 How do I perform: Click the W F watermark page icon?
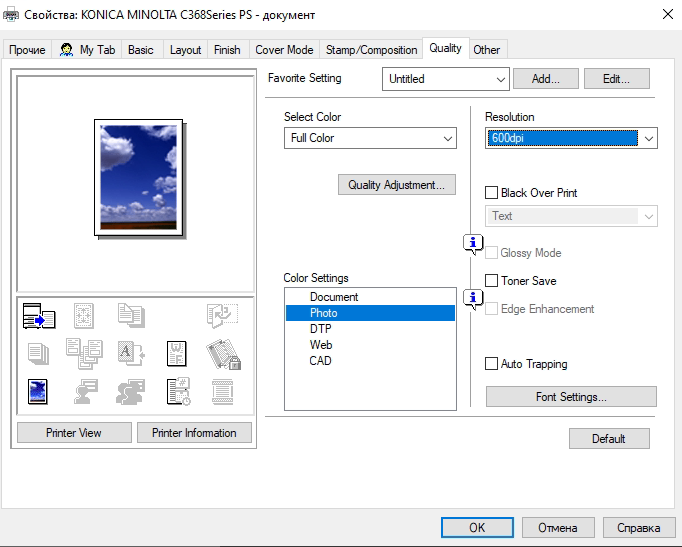point(177,354)
